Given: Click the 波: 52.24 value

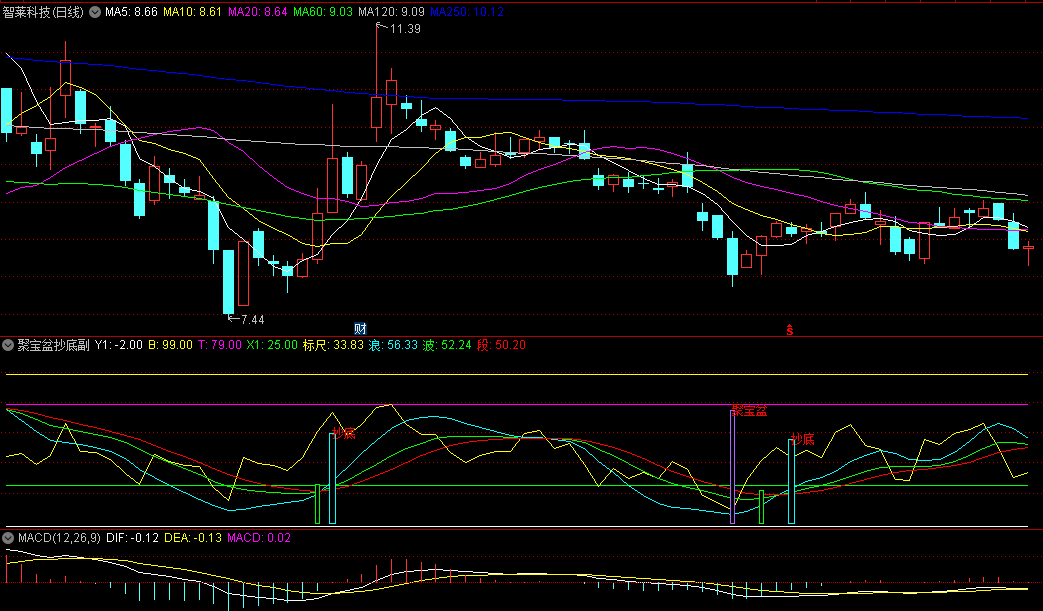Looking at the screenshot, I should point(447,345).
